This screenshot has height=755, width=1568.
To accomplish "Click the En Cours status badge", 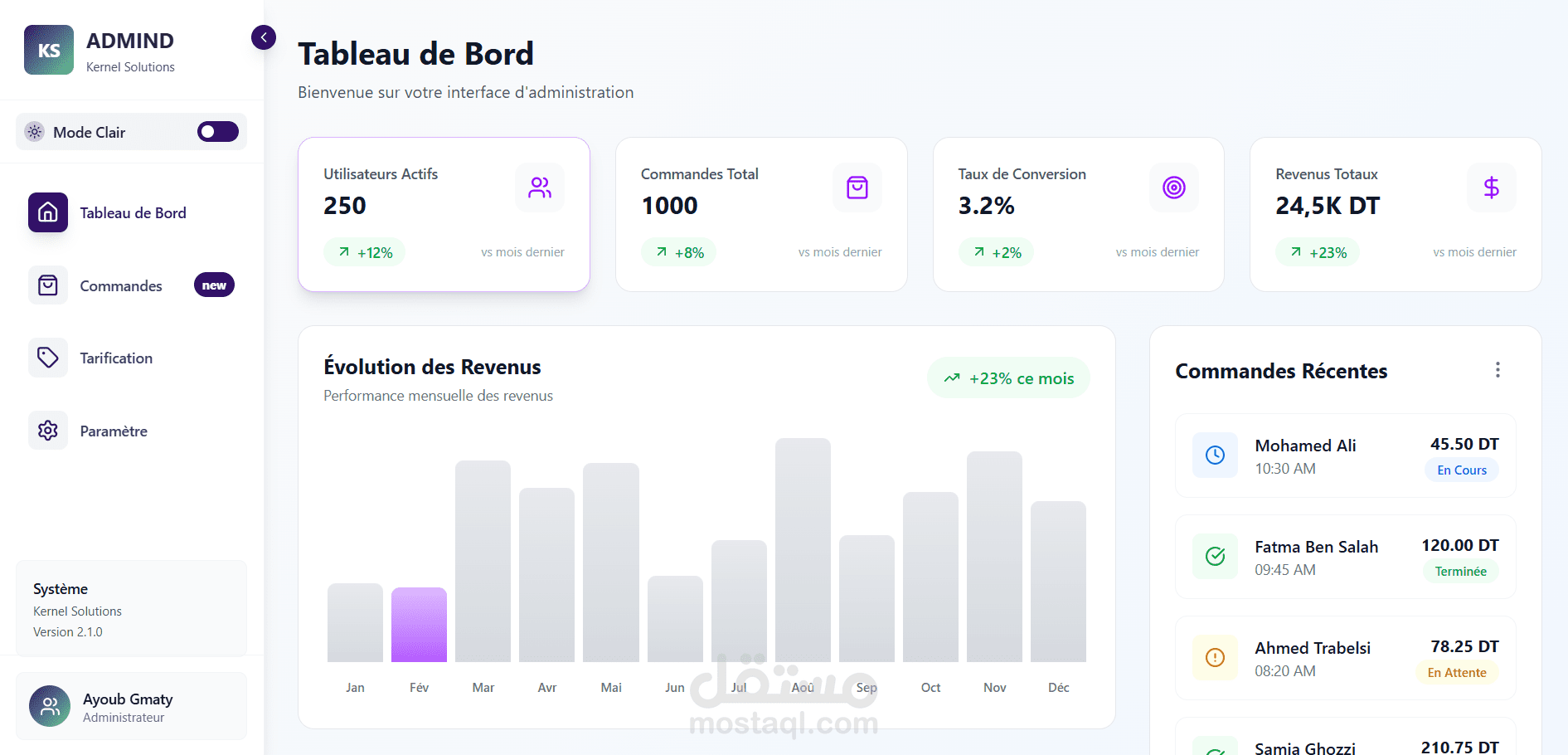I will point(1461,470).
